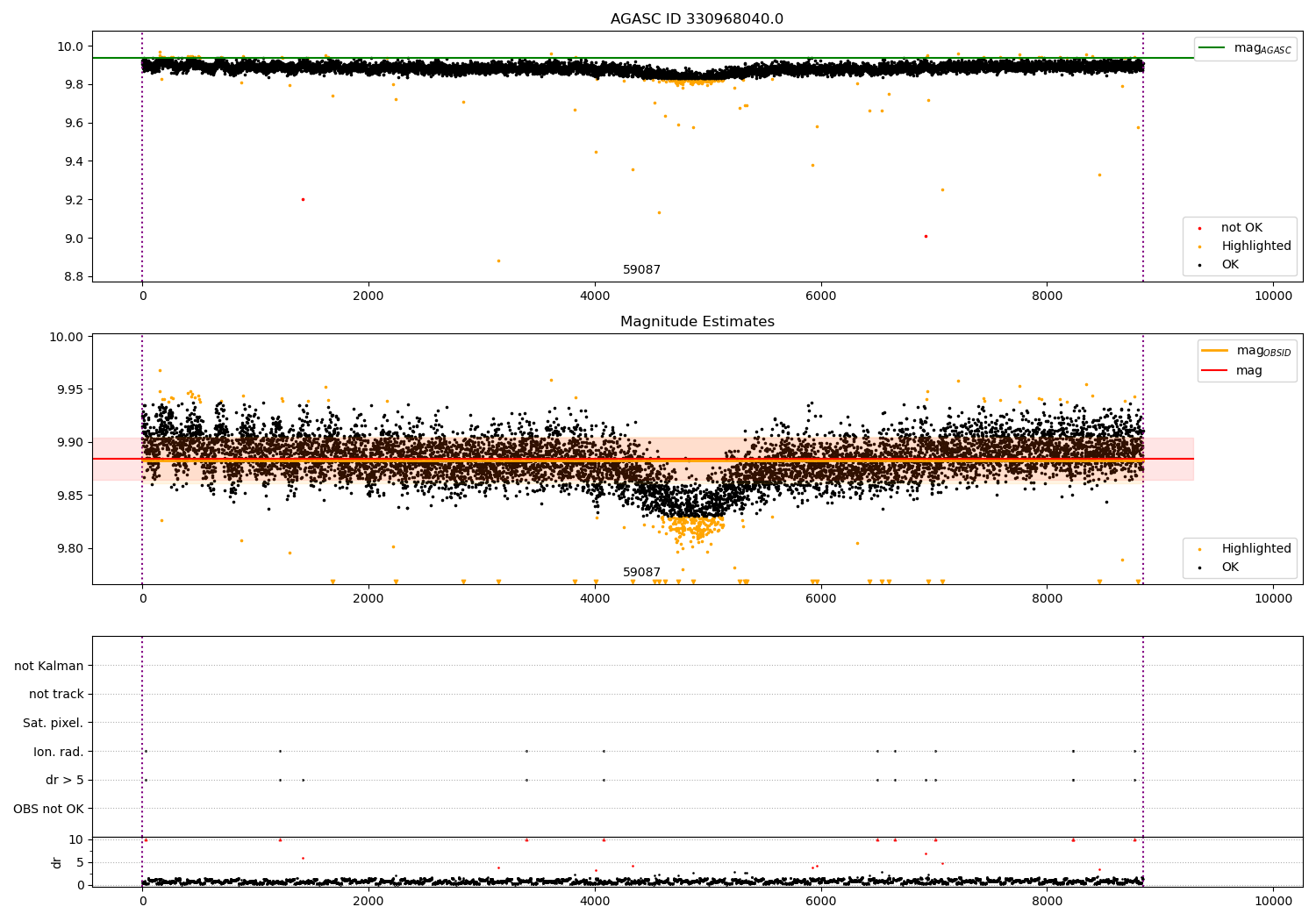Click the red not-OK point at magnitude 9.2

click(x=303, y=199)
